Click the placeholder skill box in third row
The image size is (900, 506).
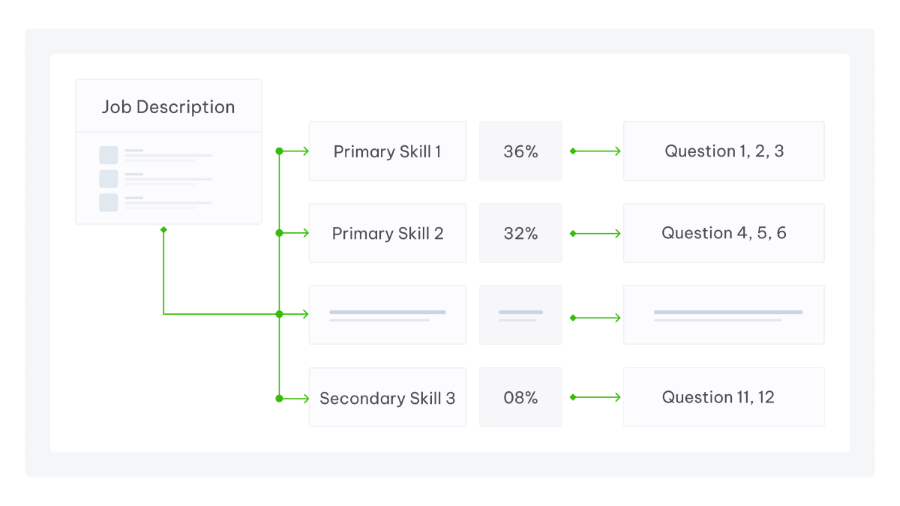387,315
